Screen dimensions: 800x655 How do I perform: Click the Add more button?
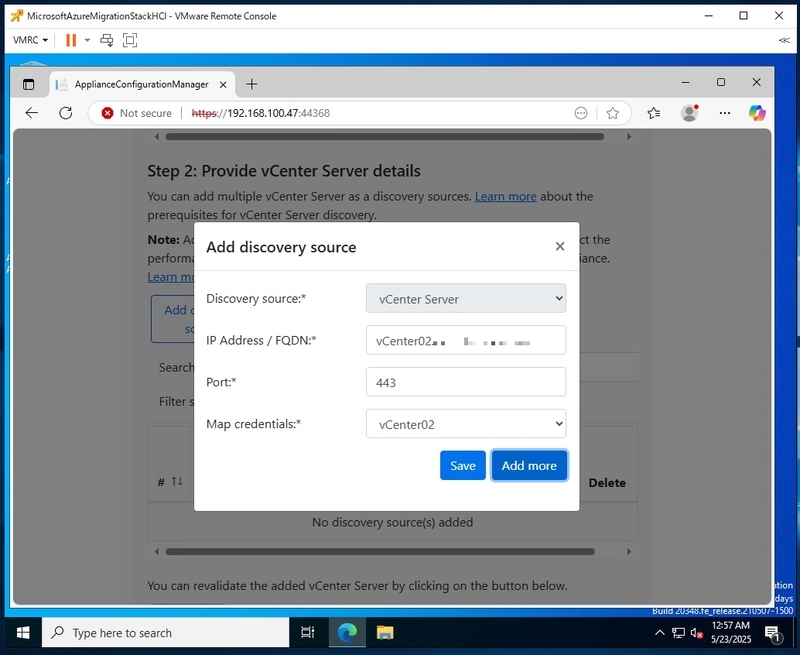(x=529, y=465)
